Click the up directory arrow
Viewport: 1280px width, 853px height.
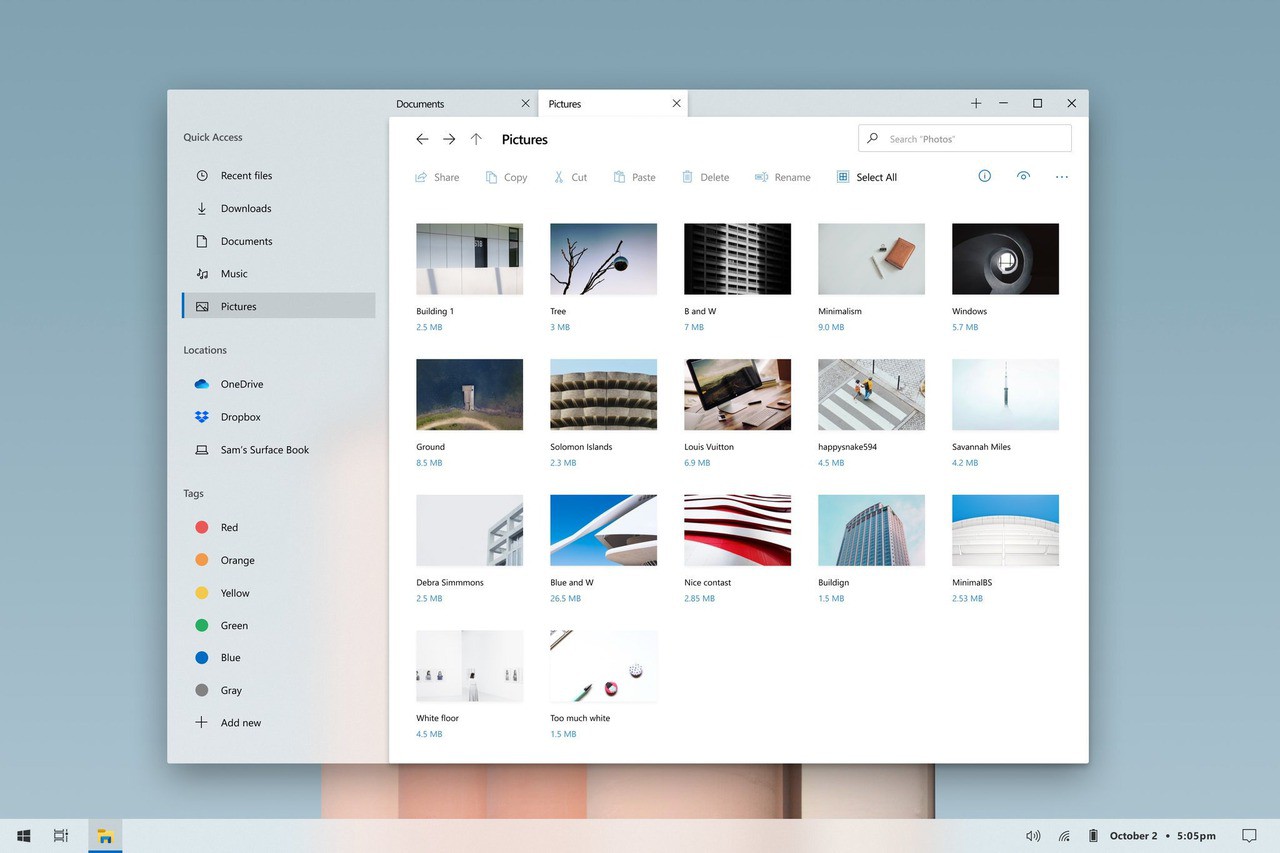(476, 140)
